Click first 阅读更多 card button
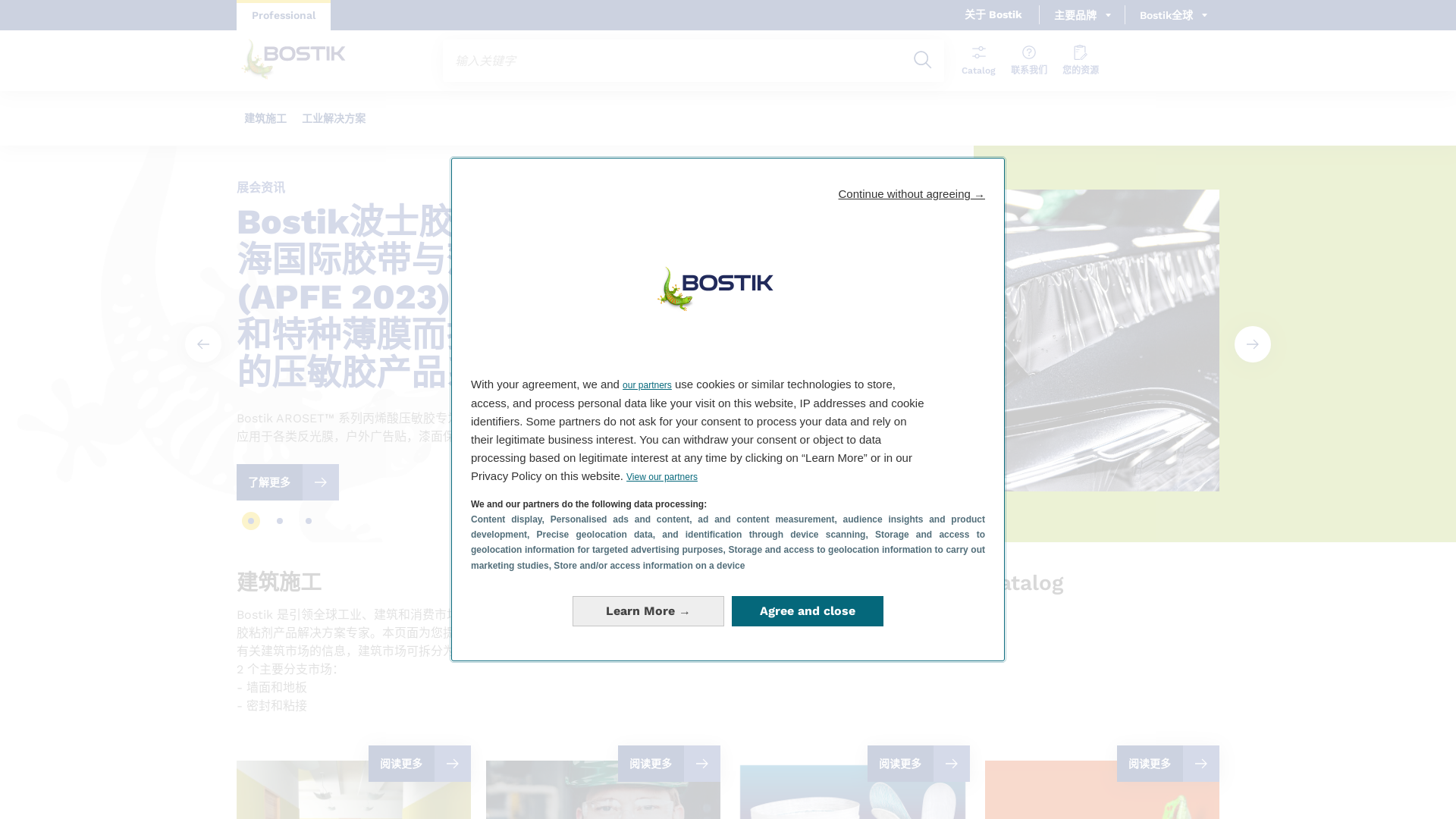The image size is (1456, 819). [419, 764]
